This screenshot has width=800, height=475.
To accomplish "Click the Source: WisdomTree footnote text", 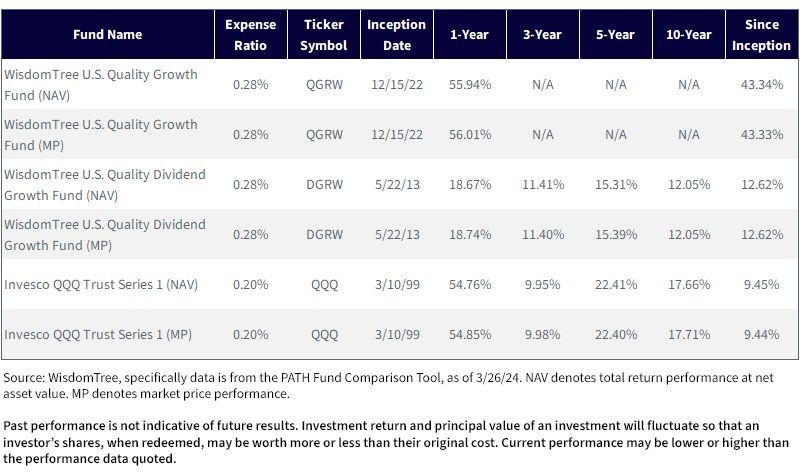I will pos(388,385).
